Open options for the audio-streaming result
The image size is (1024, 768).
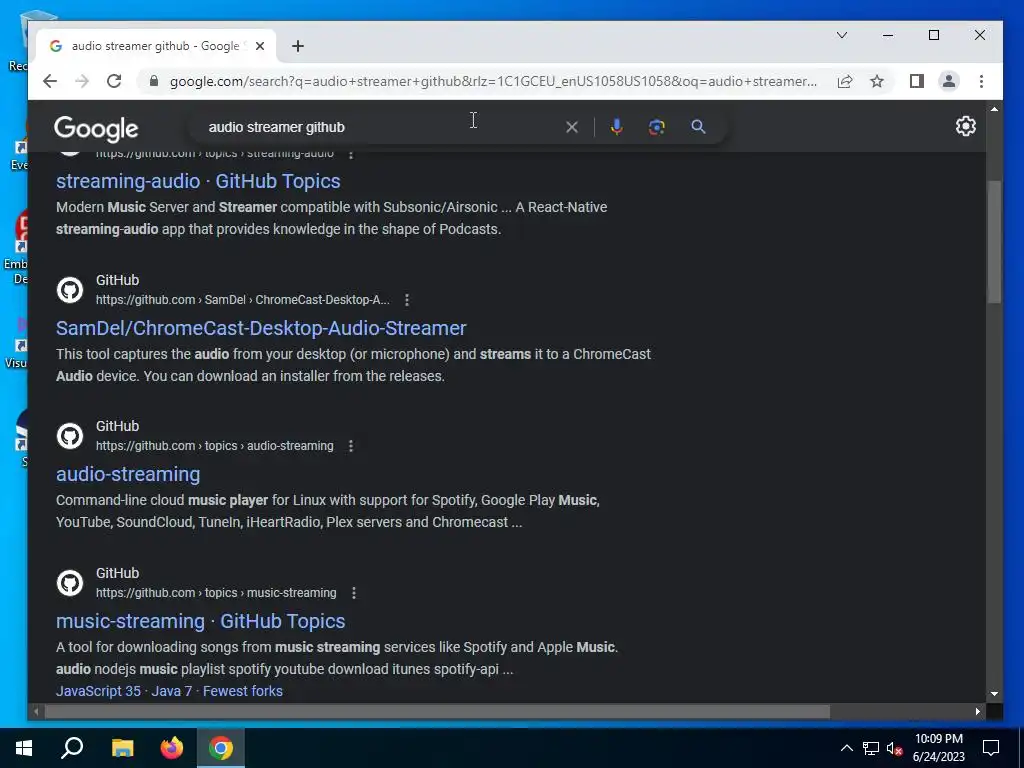pyautogui.click(x=351, y=446)
